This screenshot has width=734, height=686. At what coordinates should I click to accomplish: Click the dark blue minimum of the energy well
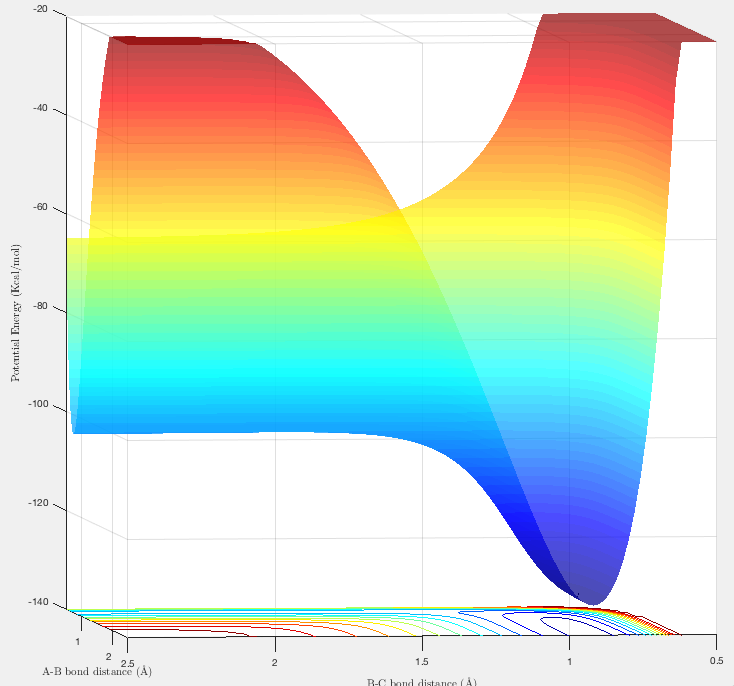(x=593, y=599)
